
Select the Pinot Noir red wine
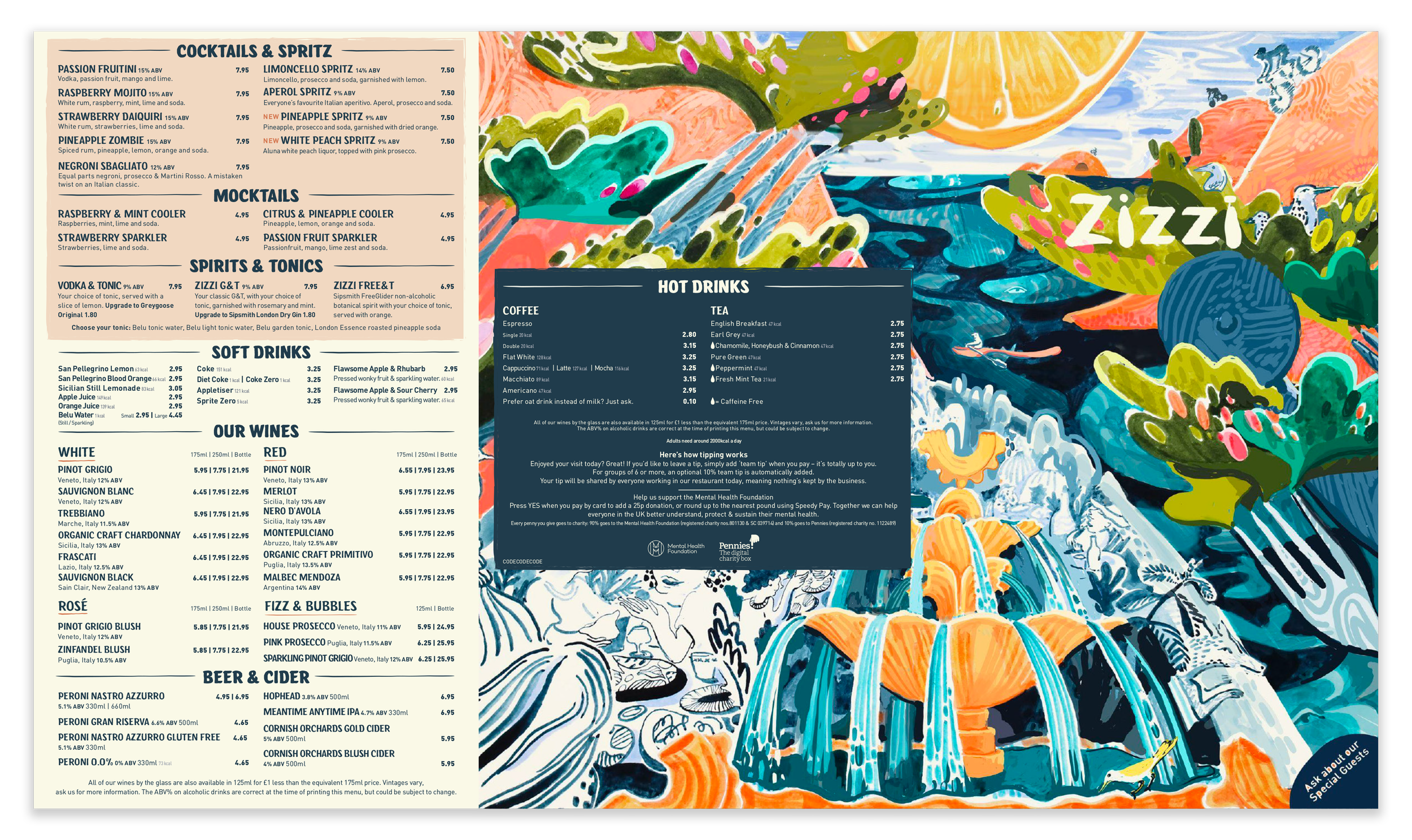(286, 470)
